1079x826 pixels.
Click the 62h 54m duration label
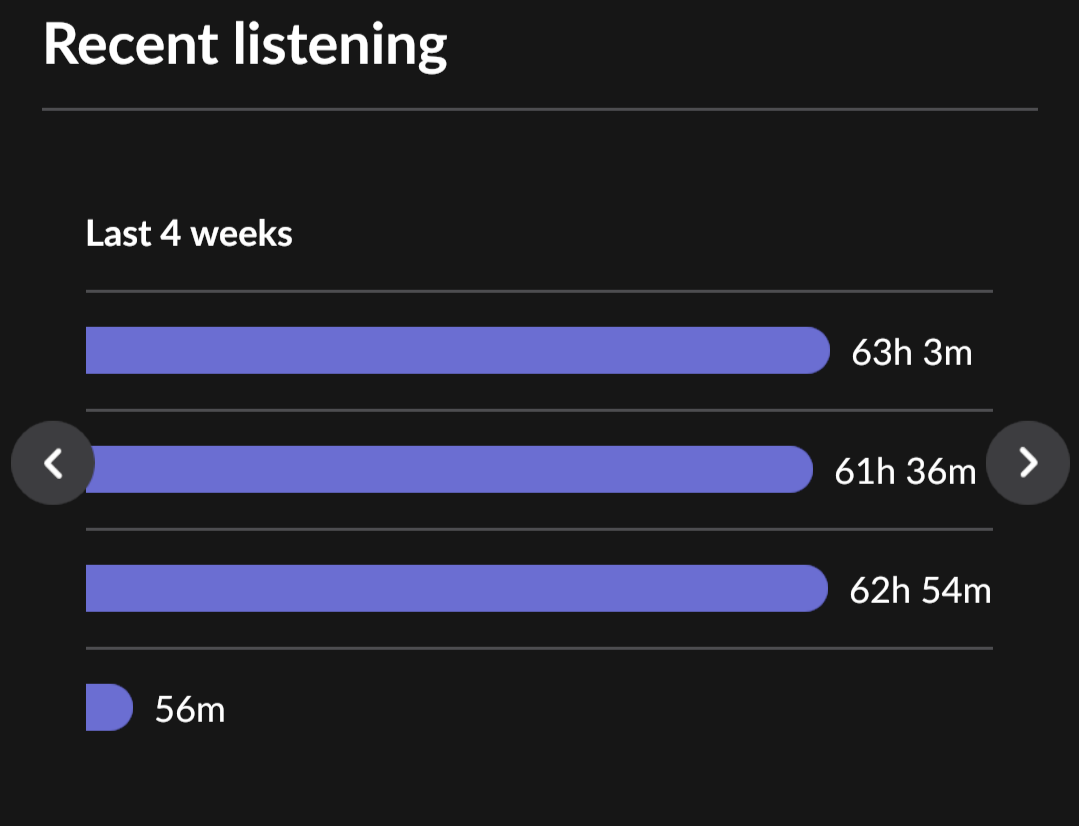click(x=920, y=591)
